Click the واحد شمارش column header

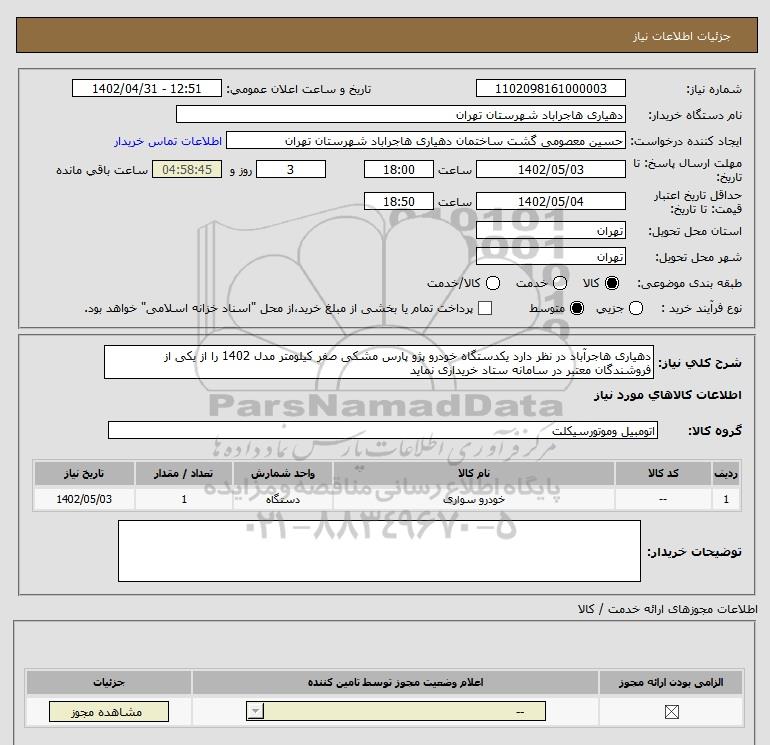tap(283, 473)
